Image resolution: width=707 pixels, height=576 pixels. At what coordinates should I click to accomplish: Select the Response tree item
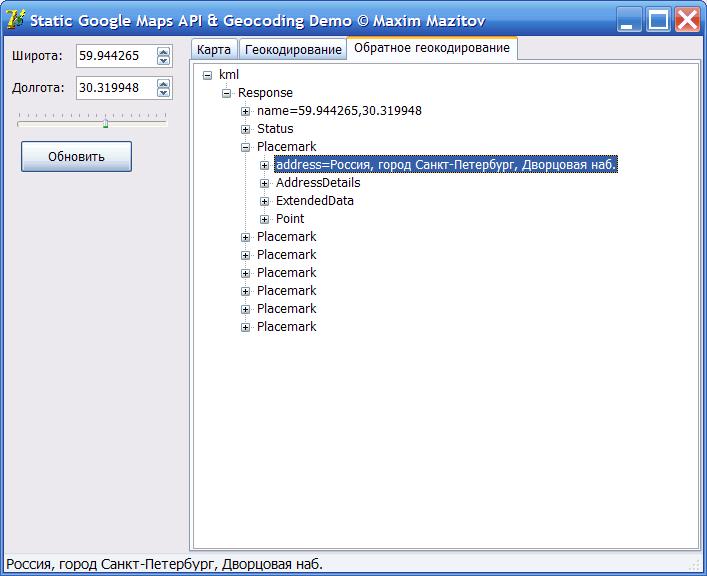(x=265, y=93)
